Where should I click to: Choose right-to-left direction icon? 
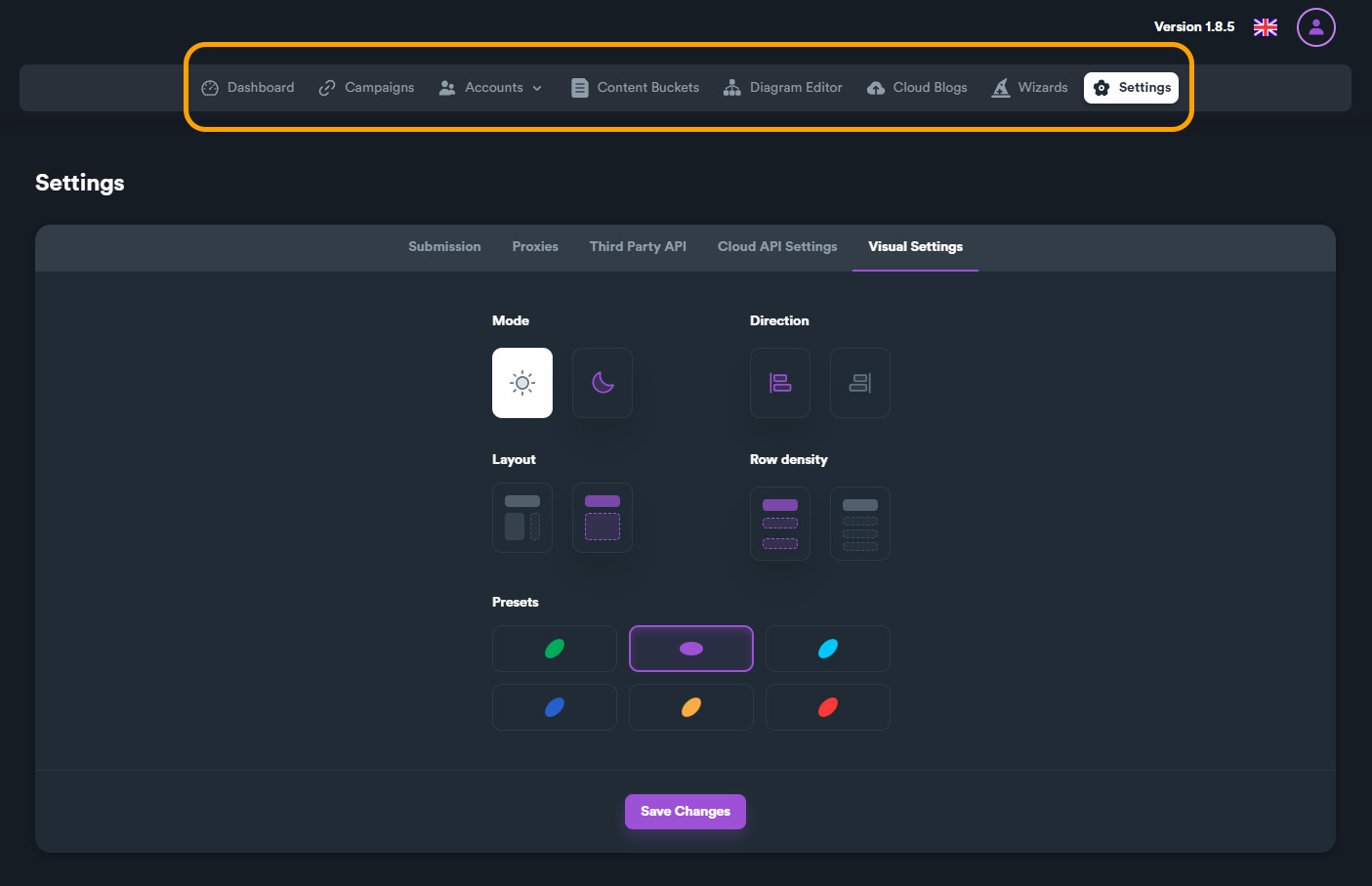tap(859, 383)
